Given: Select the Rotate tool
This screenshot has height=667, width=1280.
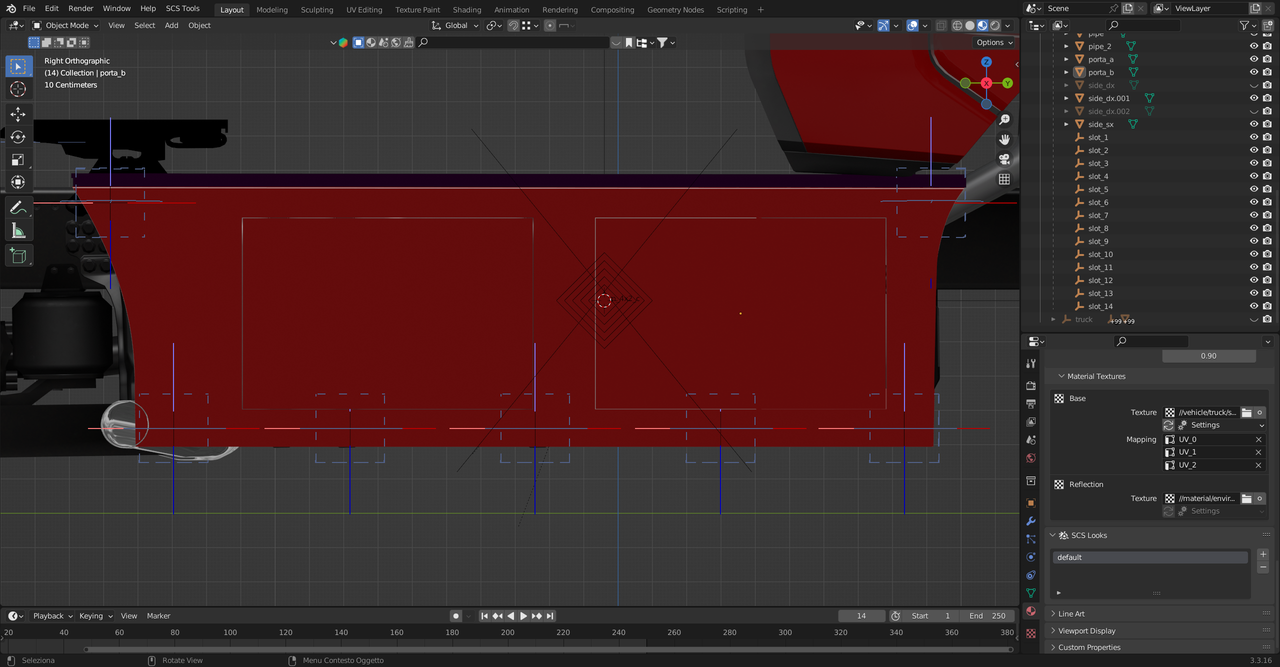Looking at the screenshot, I should [x=18, y=137].
